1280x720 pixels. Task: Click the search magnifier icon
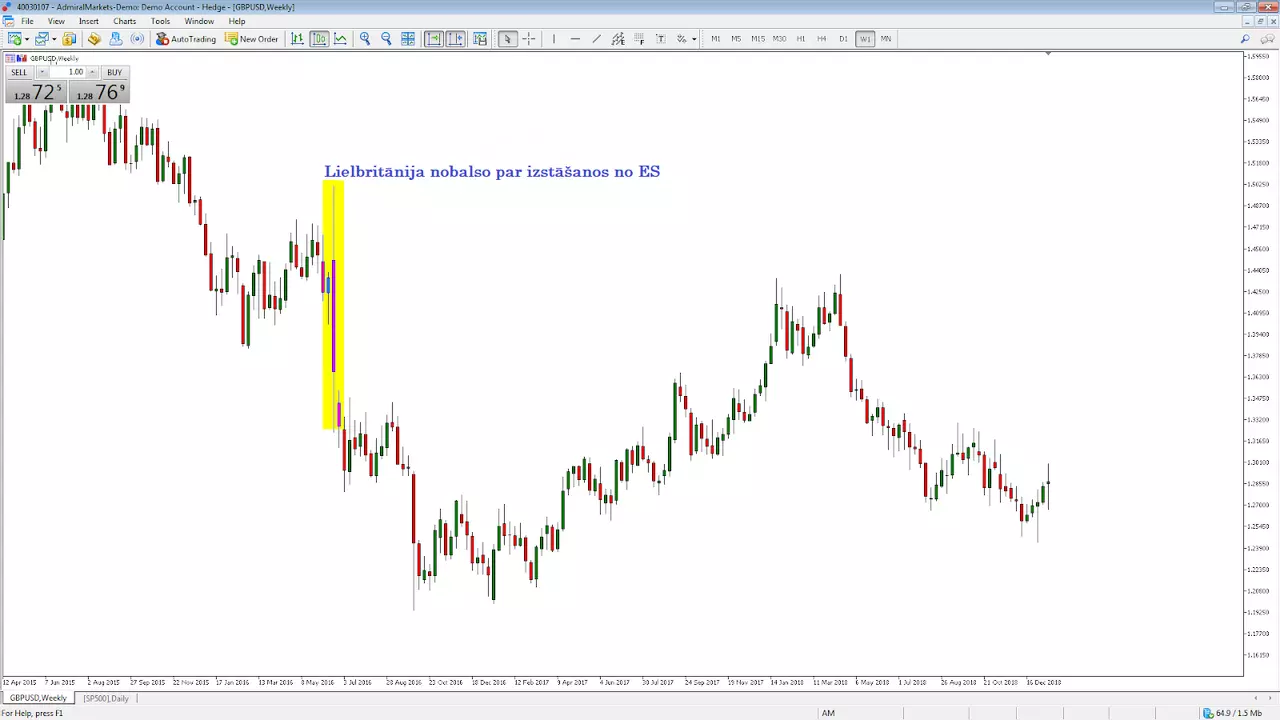[1245, 39]
